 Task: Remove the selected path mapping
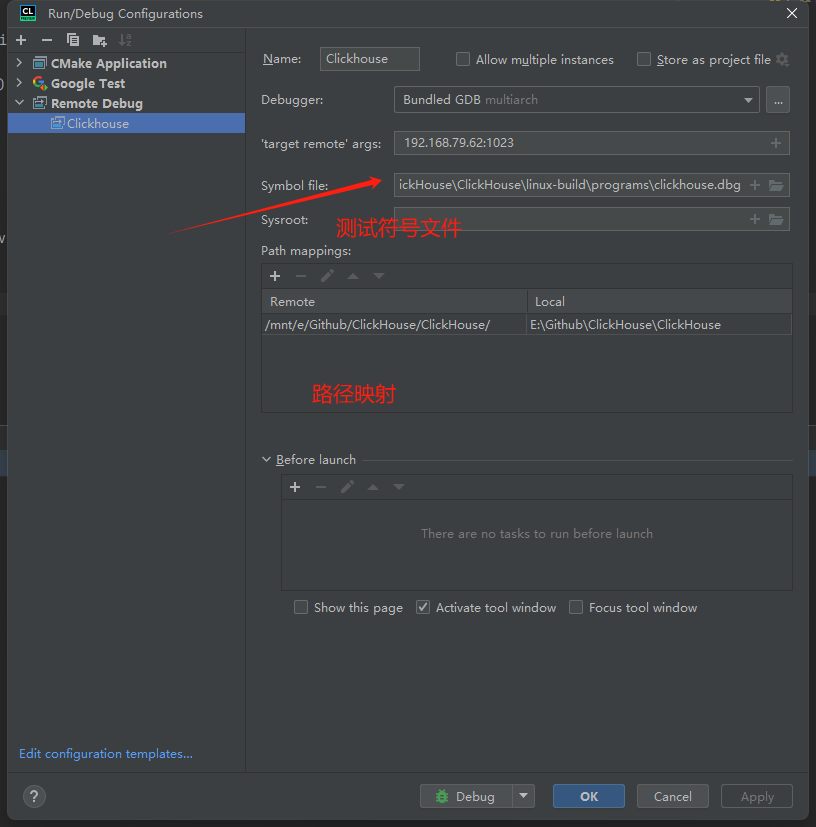click(301, 276)
